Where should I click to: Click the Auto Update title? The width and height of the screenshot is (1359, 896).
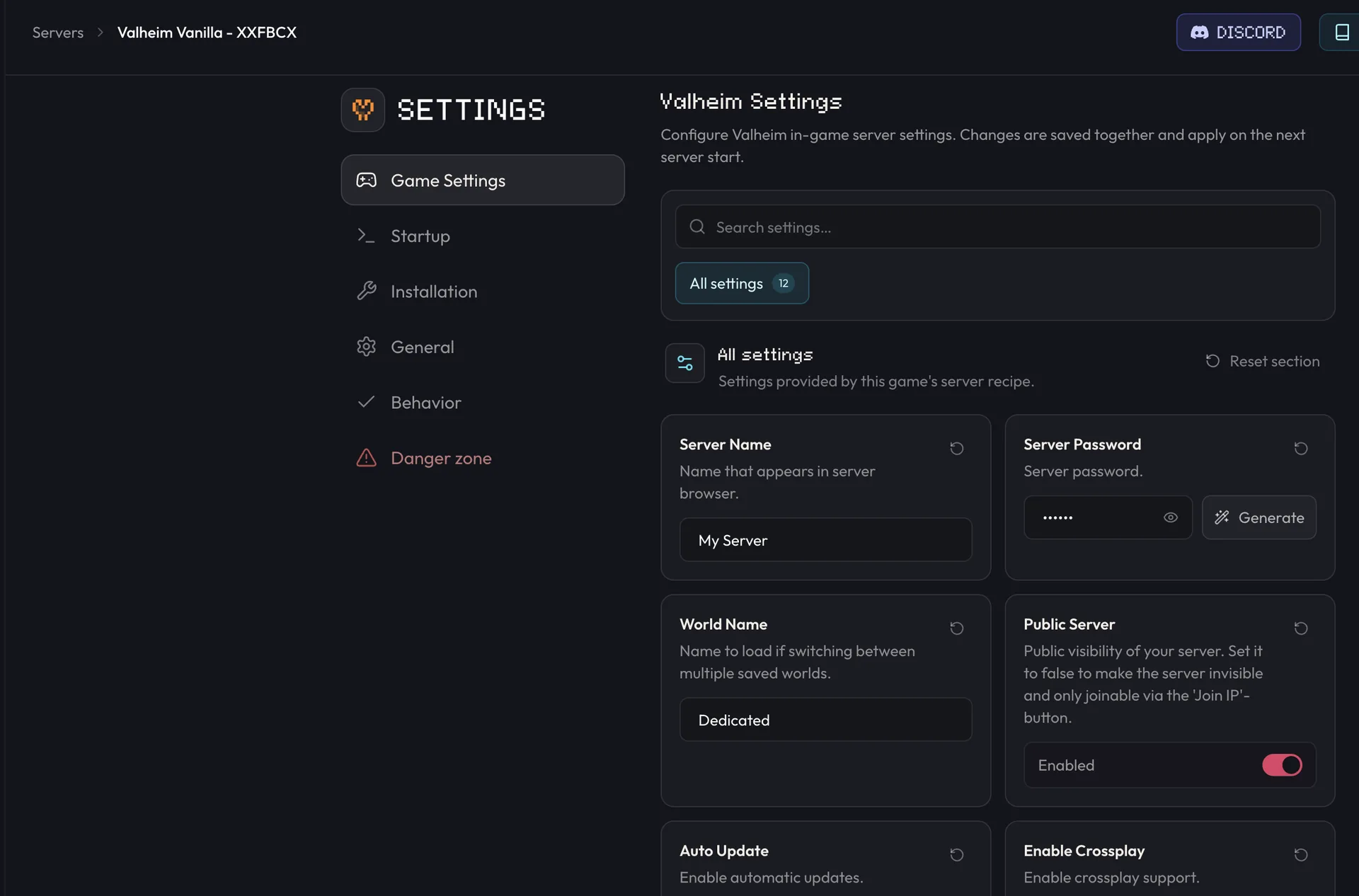(723, 851)
